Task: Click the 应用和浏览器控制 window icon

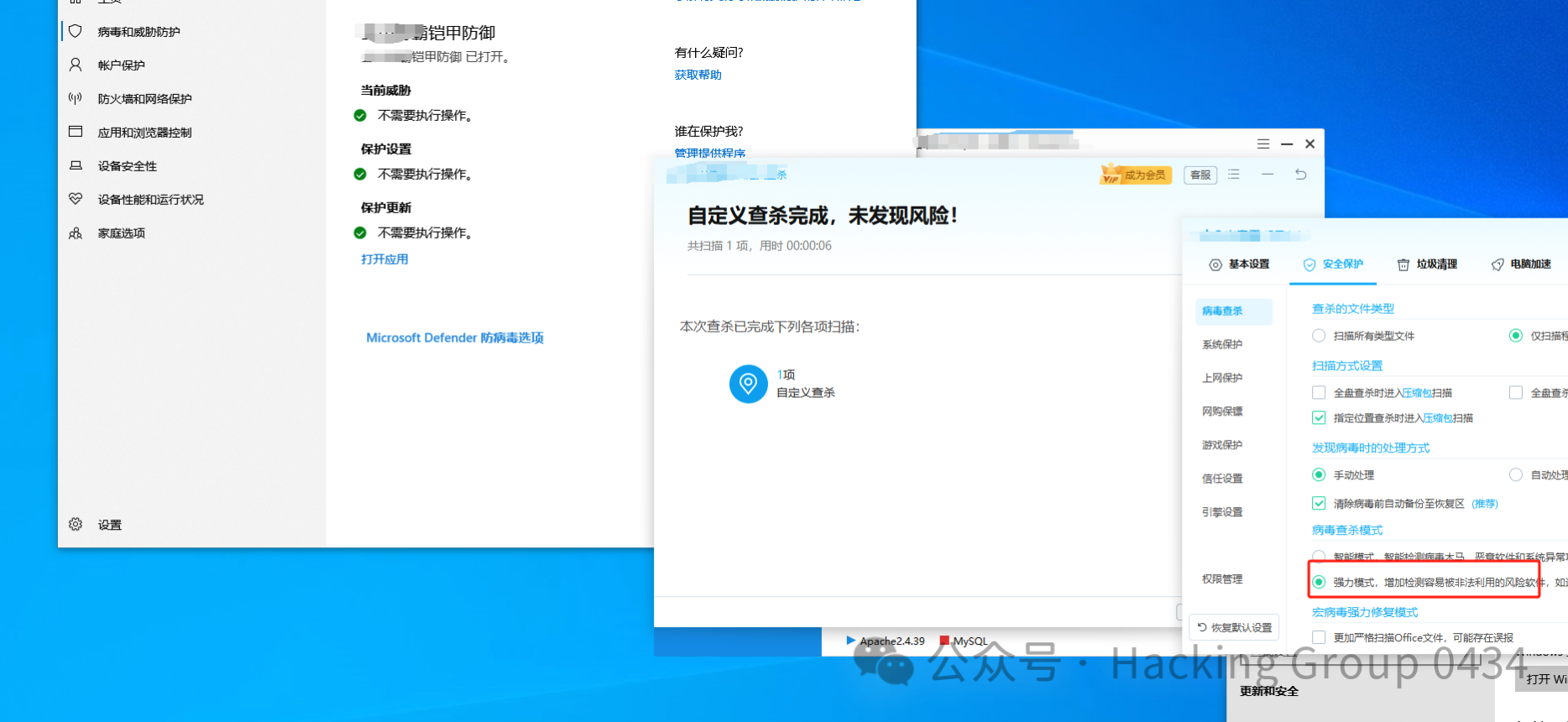Action: point(76,132)
